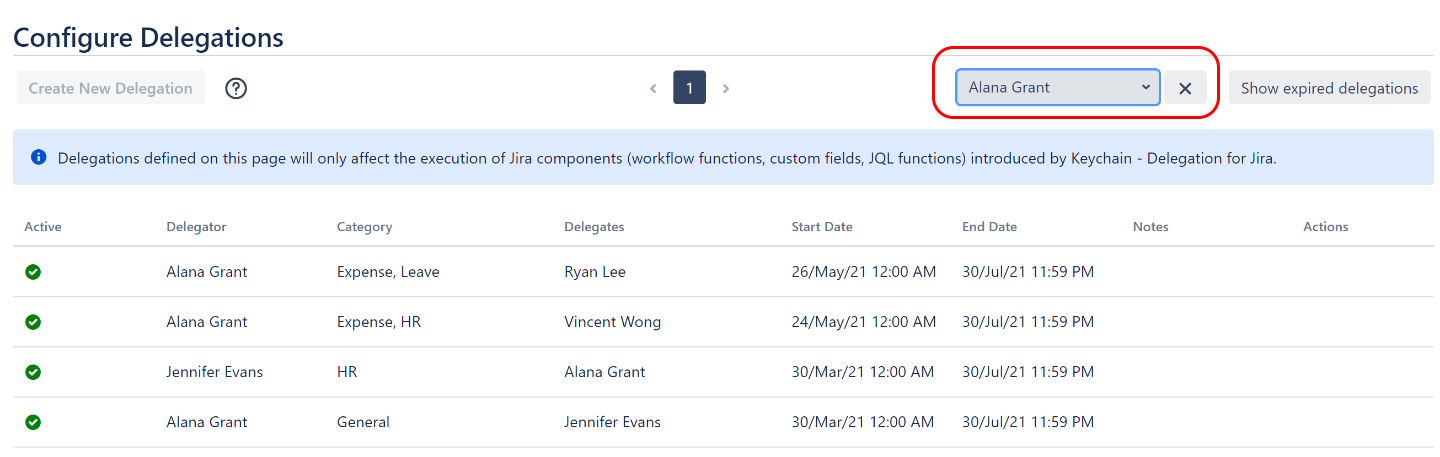Click active checkmark for Ryan Lee delegation

[x=33, y=272]
